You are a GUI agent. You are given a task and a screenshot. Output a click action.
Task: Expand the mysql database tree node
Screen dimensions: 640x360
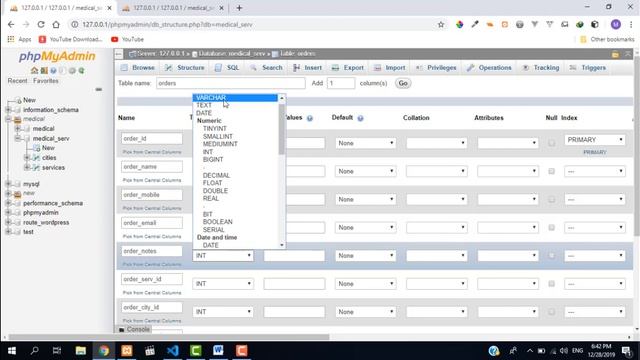click(x=8, y=184)
